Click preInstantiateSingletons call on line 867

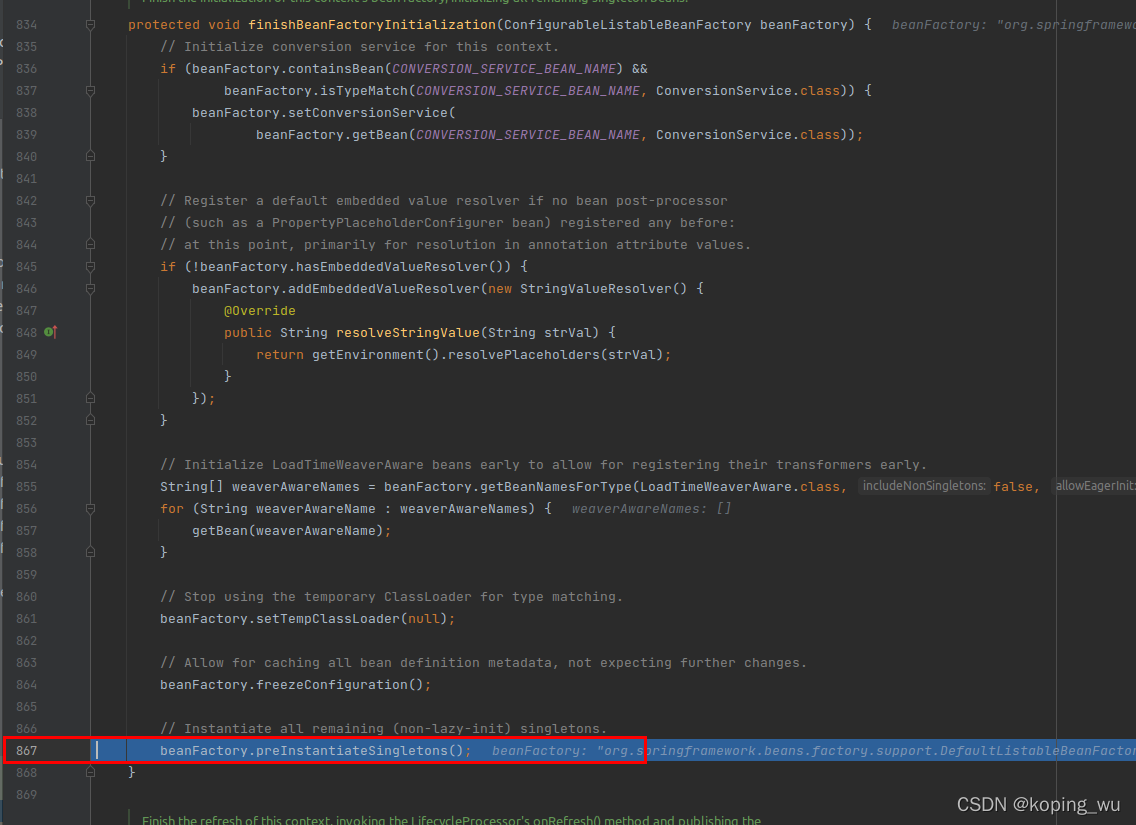coord(352,750)
